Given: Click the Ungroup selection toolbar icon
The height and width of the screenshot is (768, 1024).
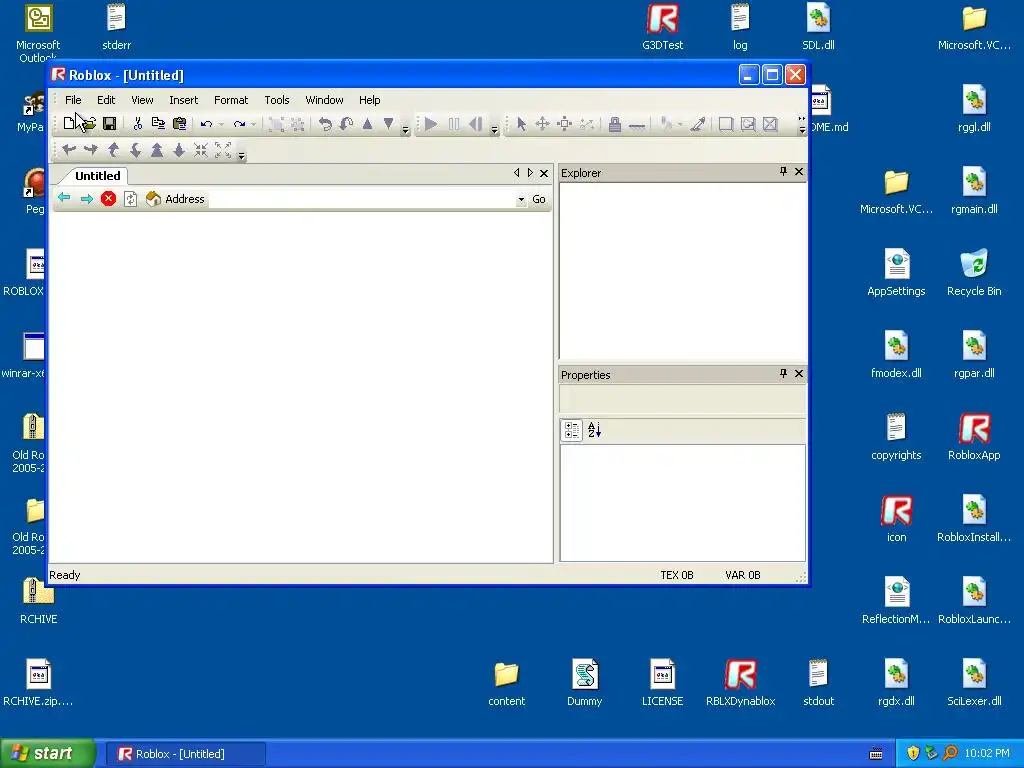Looking at the screenshot, I should (298, 124).
